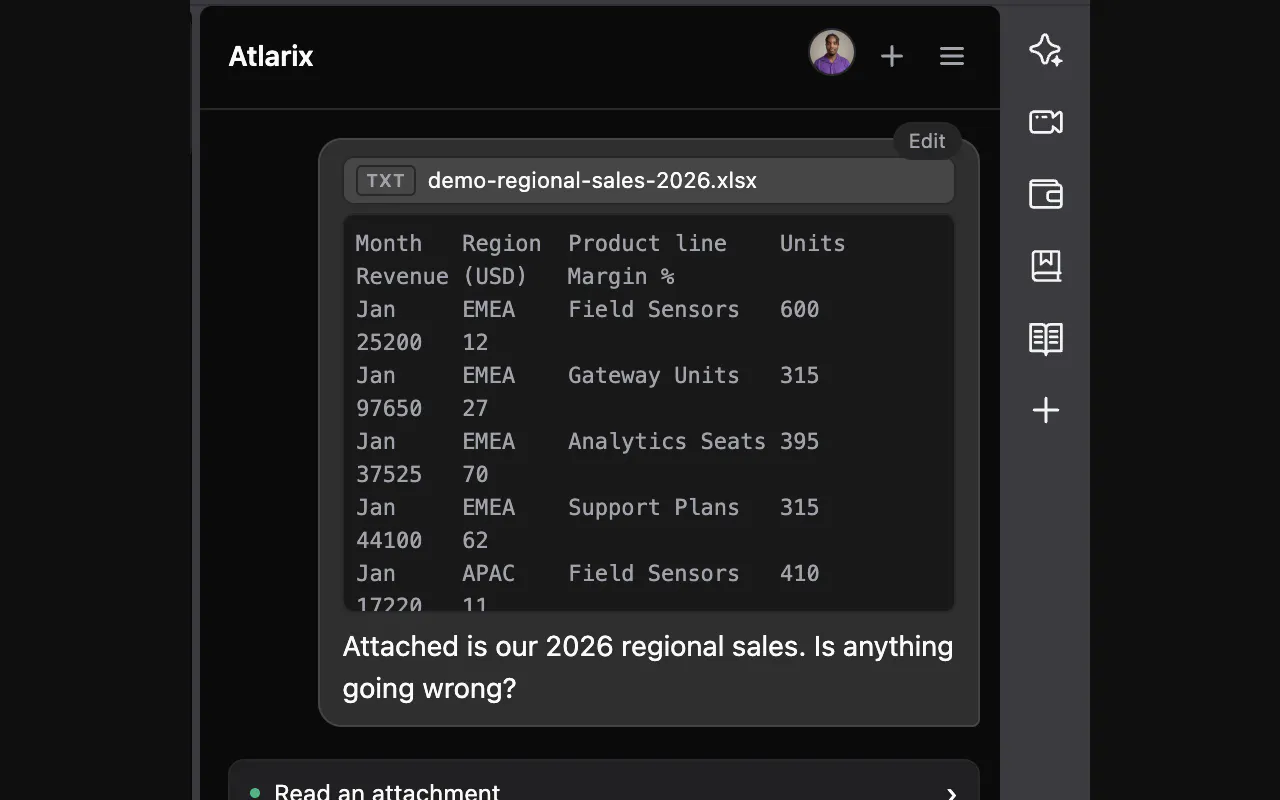Viewport: 1280px width, 800px height.
Task: Click the "Units" column header text
Action: (813, 243)
